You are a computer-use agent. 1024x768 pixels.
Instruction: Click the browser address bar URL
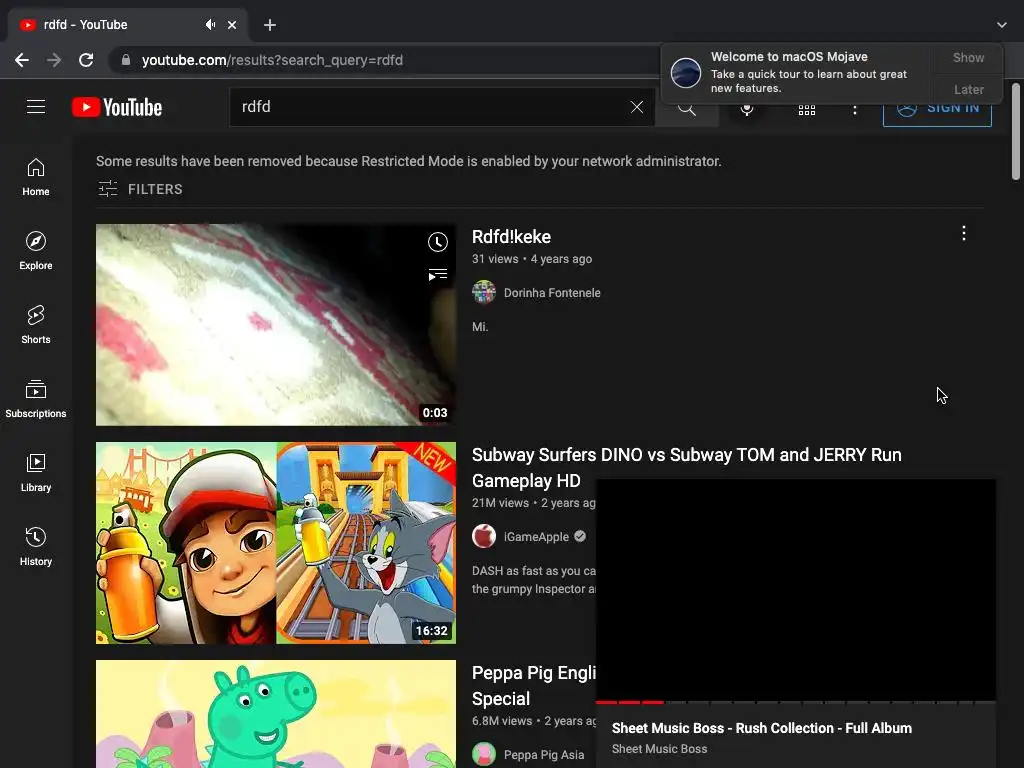tap(272, 60)
